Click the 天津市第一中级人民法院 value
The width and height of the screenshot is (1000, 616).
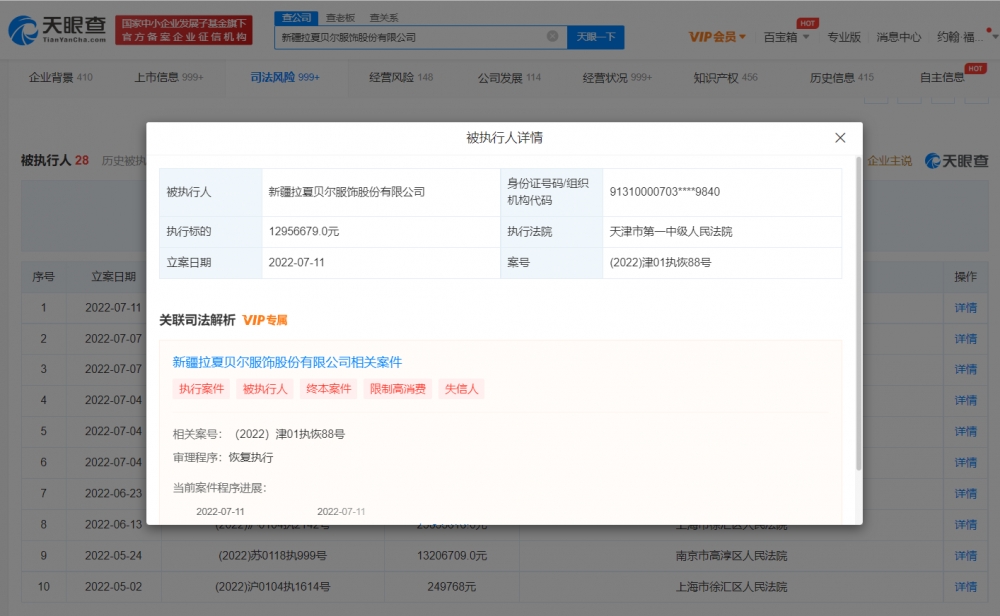(671, 231)
